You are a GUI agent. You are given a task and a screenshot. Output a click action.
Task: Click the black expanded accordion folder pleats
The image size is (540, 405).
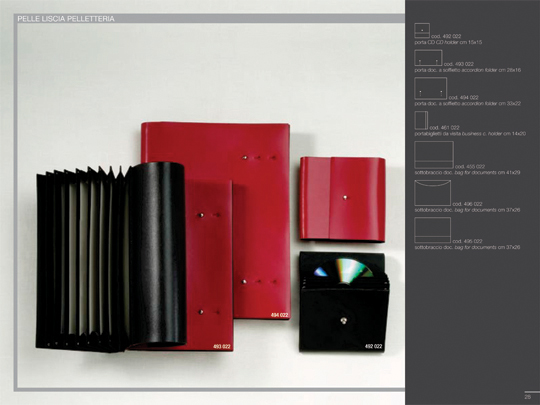pos(84,259)
